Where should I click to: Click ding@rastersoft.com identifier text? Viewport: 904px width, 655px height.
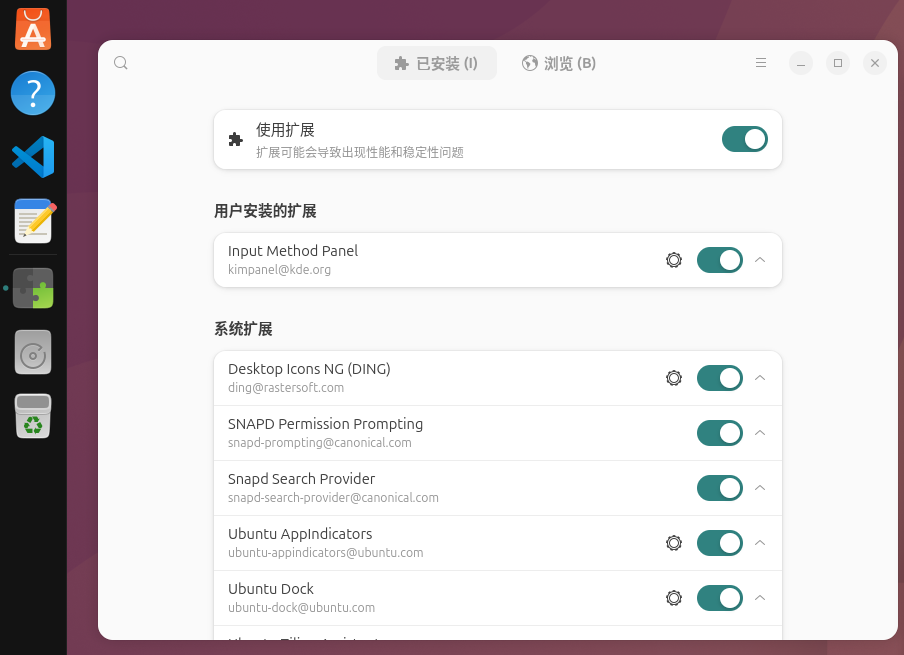(x=286, y=387)
